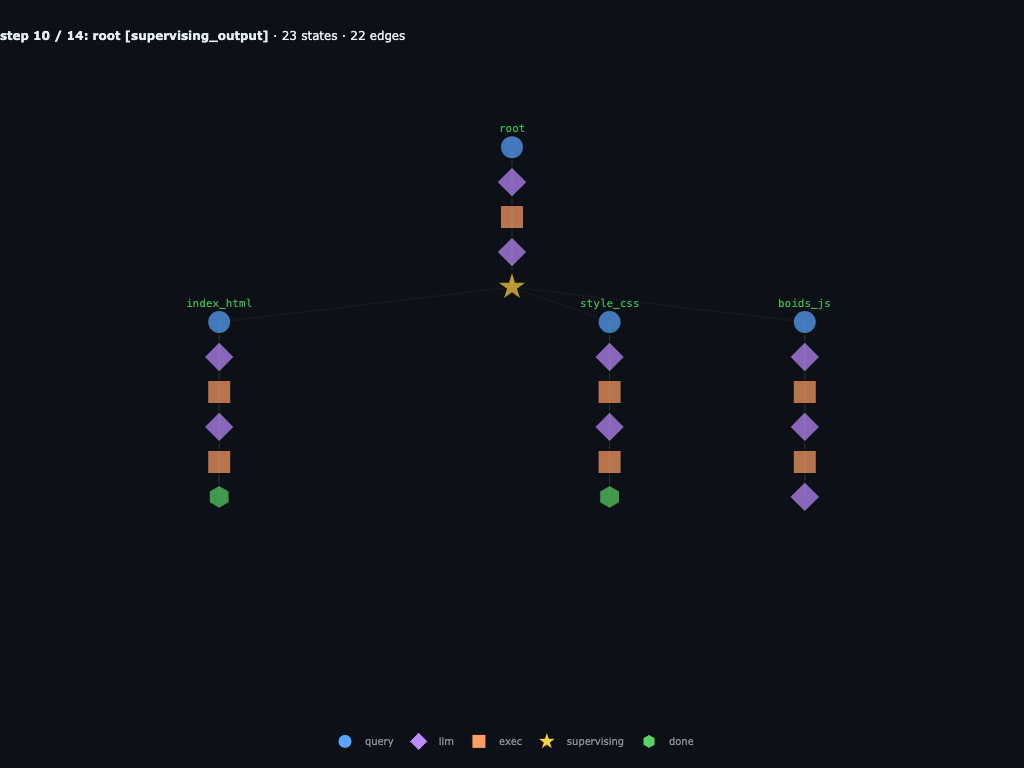Click the green done hexagon under index_html

pyautogui.click(x=219, y=497)
